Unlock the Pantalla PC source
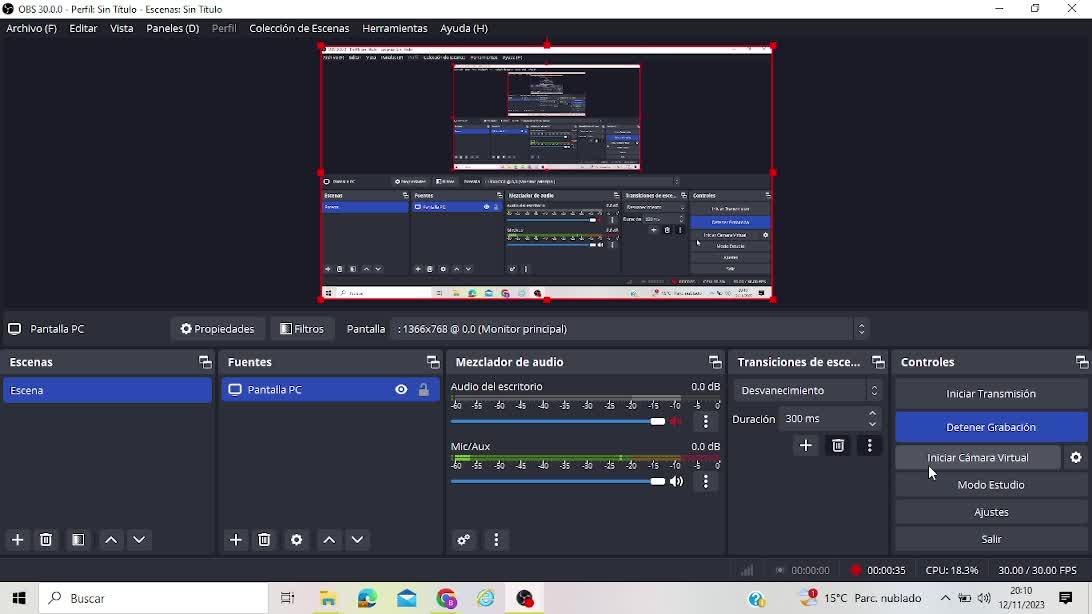This screenshot has height=614, width=1092. (x=424, y=390)
